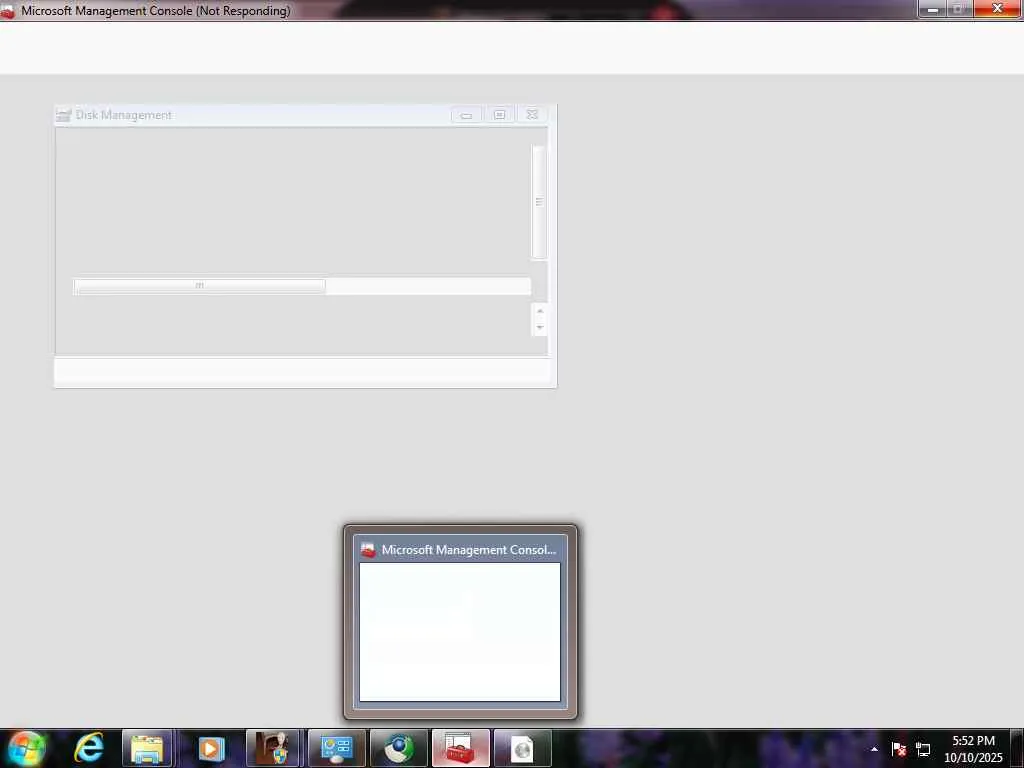This screenshot has width=1024, height=768.
Task: Maximize the Microsoft Management Console window
Action: click(x=959, y=9)
